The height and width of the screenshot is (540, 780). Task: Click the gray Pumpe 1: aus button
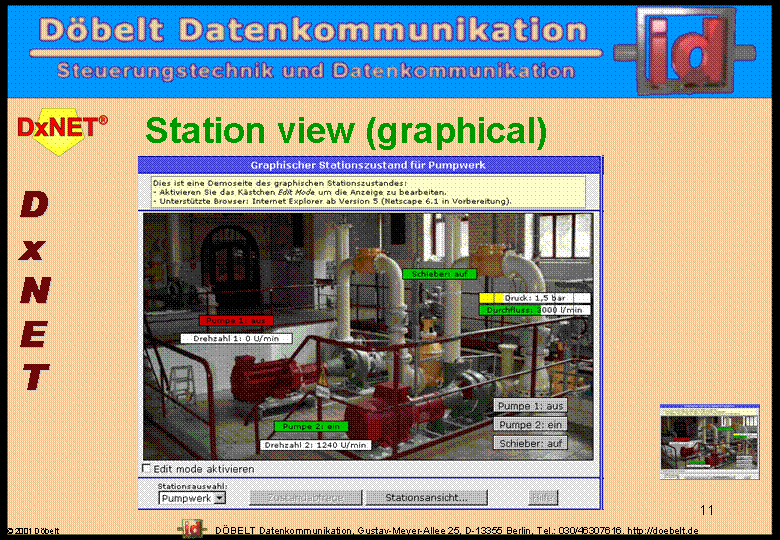tap(530, 406)
